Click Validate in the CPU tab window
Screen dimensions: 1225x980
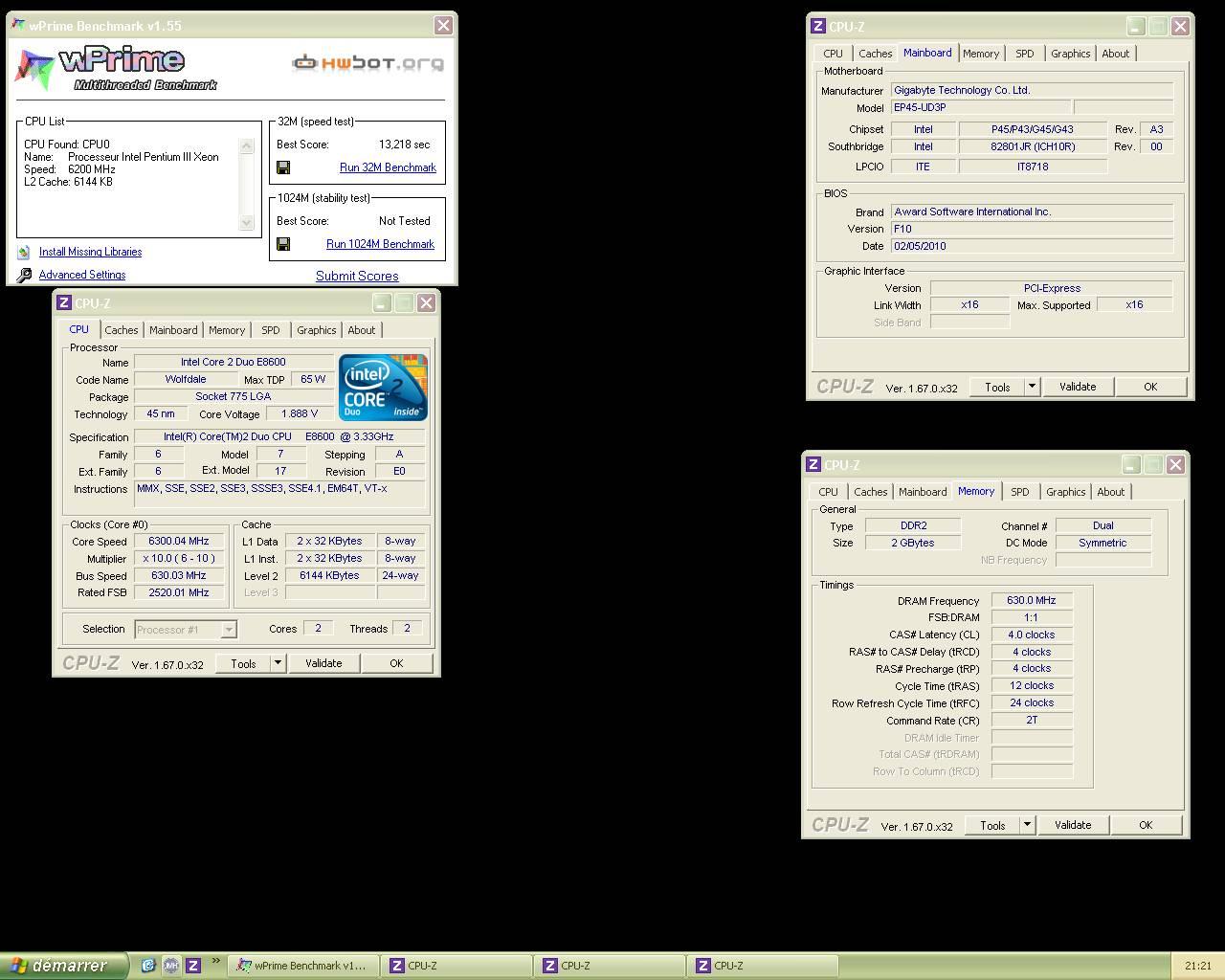click(323, 663)
